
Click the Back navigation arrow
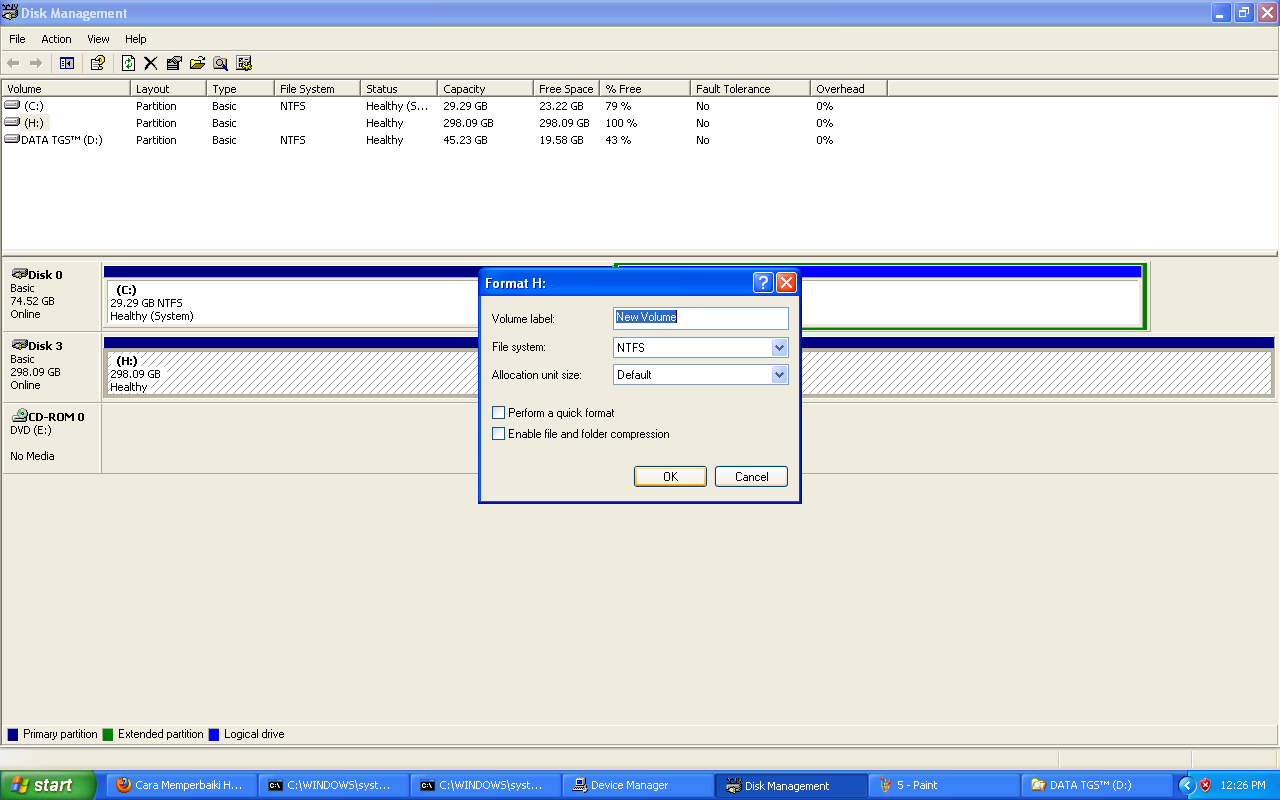pyautogui.click(x=12, y=62)
